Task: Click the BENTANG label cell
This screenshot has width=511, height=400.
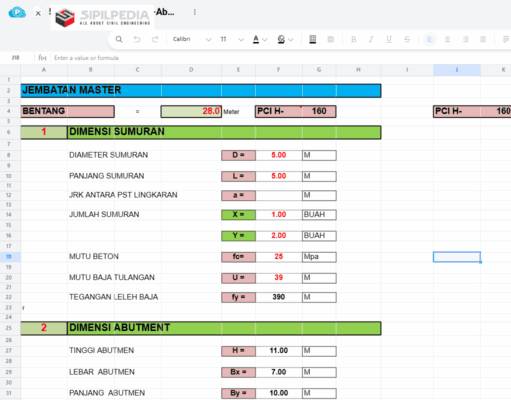Action: [x=67, y=111]
